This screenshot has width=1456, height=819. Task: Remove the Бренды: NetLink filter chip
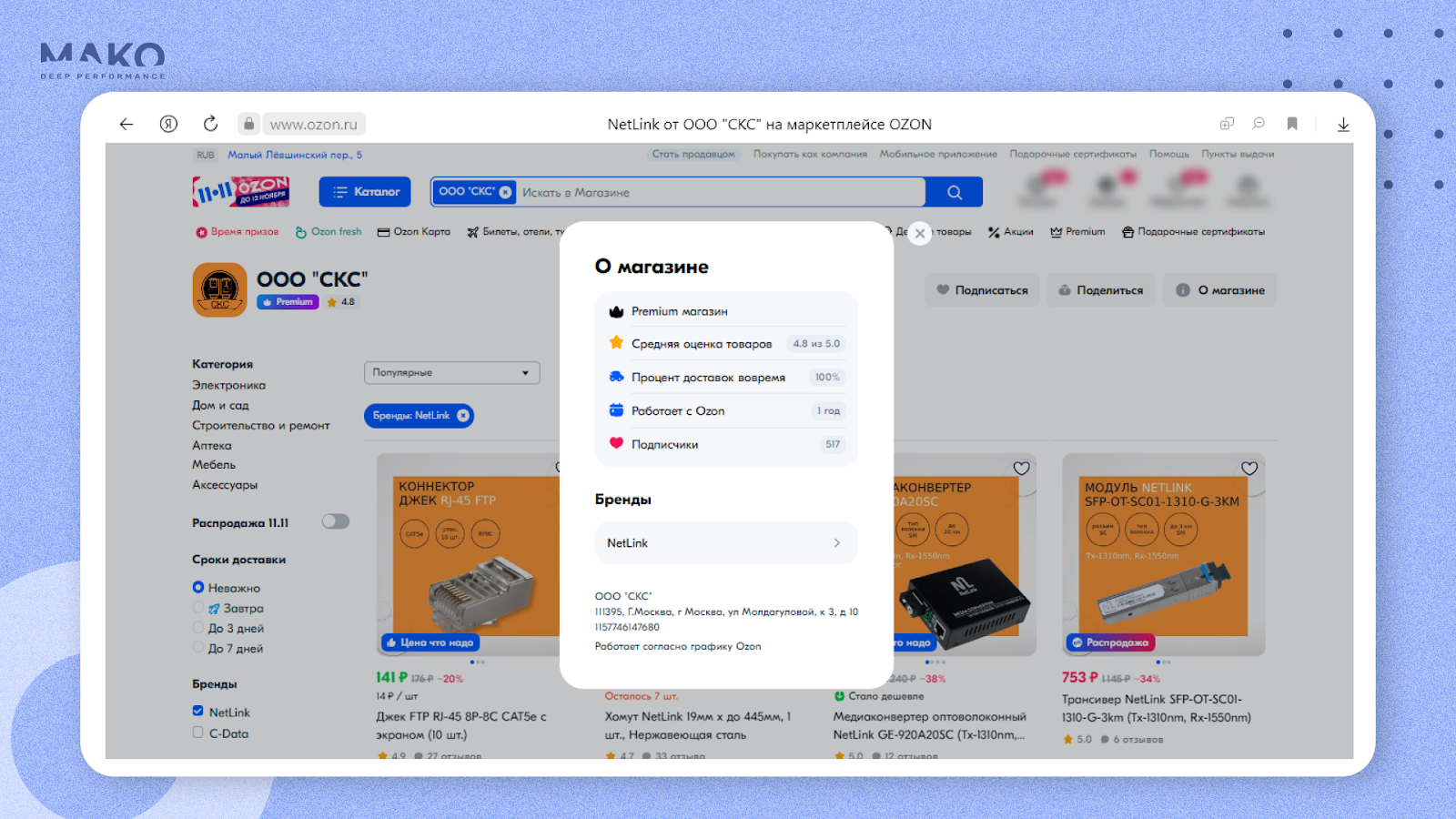[x=463, y=416]
